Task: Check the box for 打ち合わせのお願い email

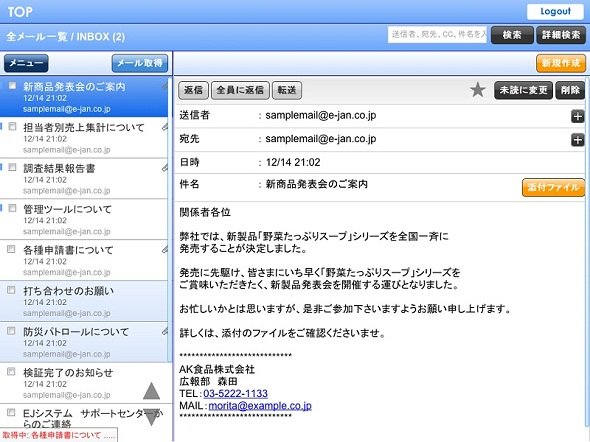Action: [x=12, y=290]
